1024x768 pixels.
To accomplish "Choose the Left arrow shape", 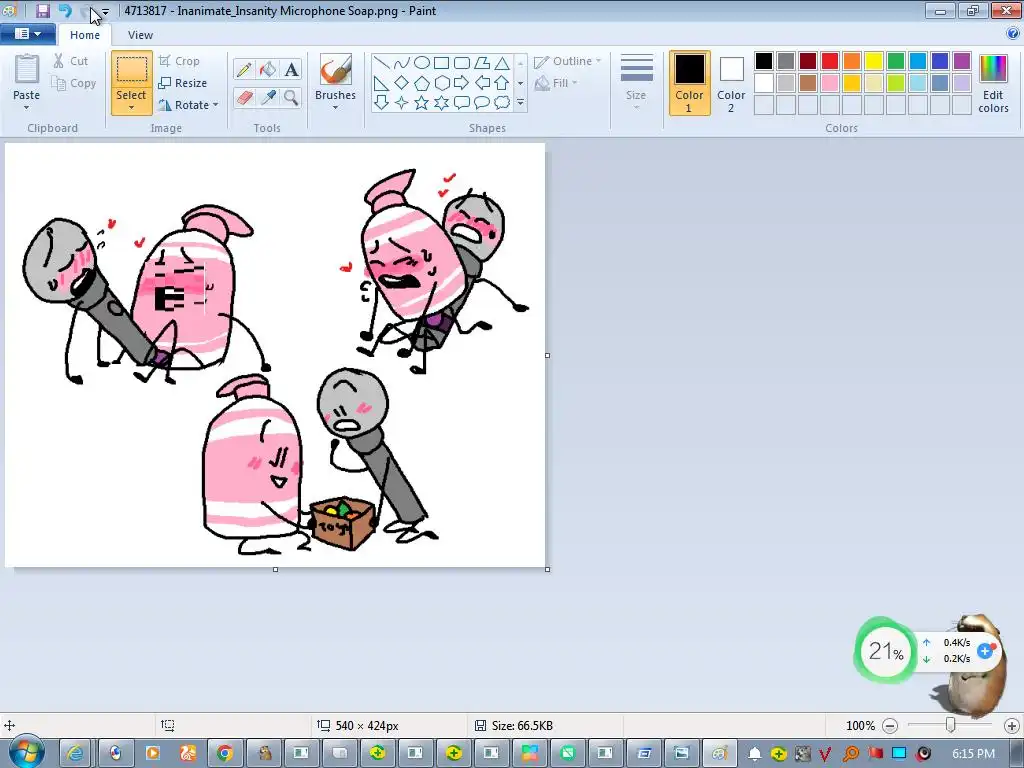I will click(x=482, y=83).
